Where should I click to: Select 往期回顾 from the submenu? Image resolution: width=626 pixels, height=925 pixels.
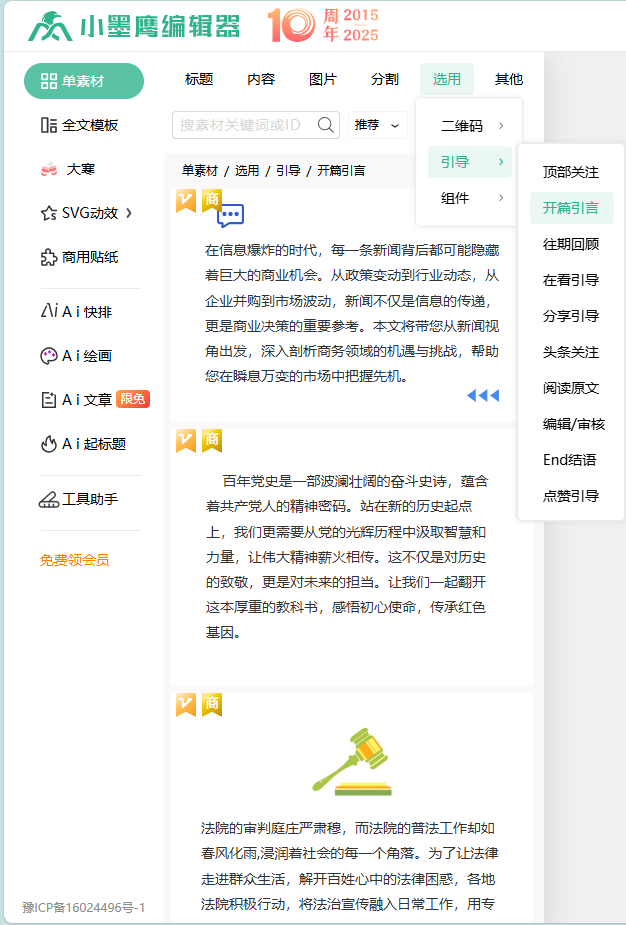click(x=571, y=244)
